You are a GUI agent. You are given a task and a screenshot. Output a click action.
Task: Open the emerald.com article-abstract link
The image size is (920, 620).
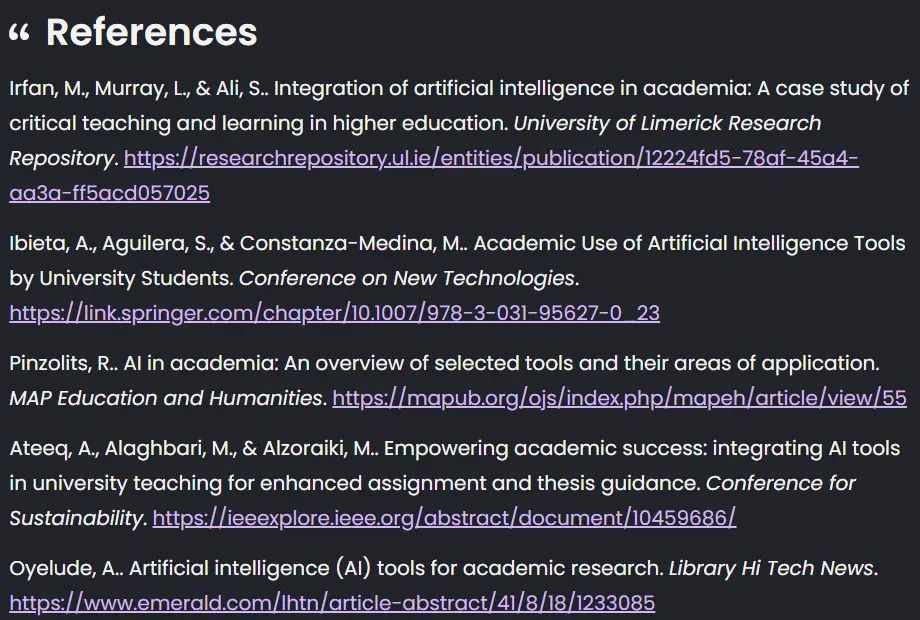coord(332,603)
